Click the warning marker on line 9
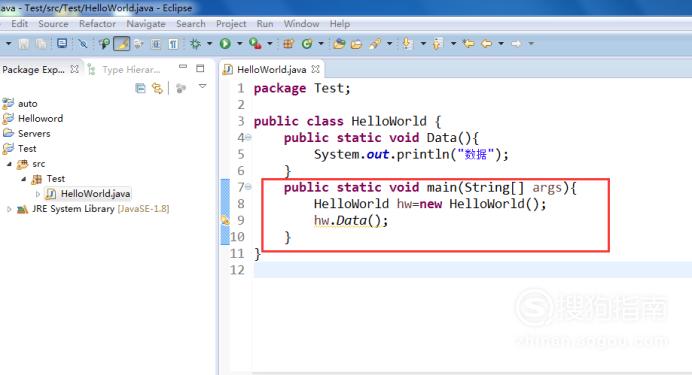 click(225, 220)
